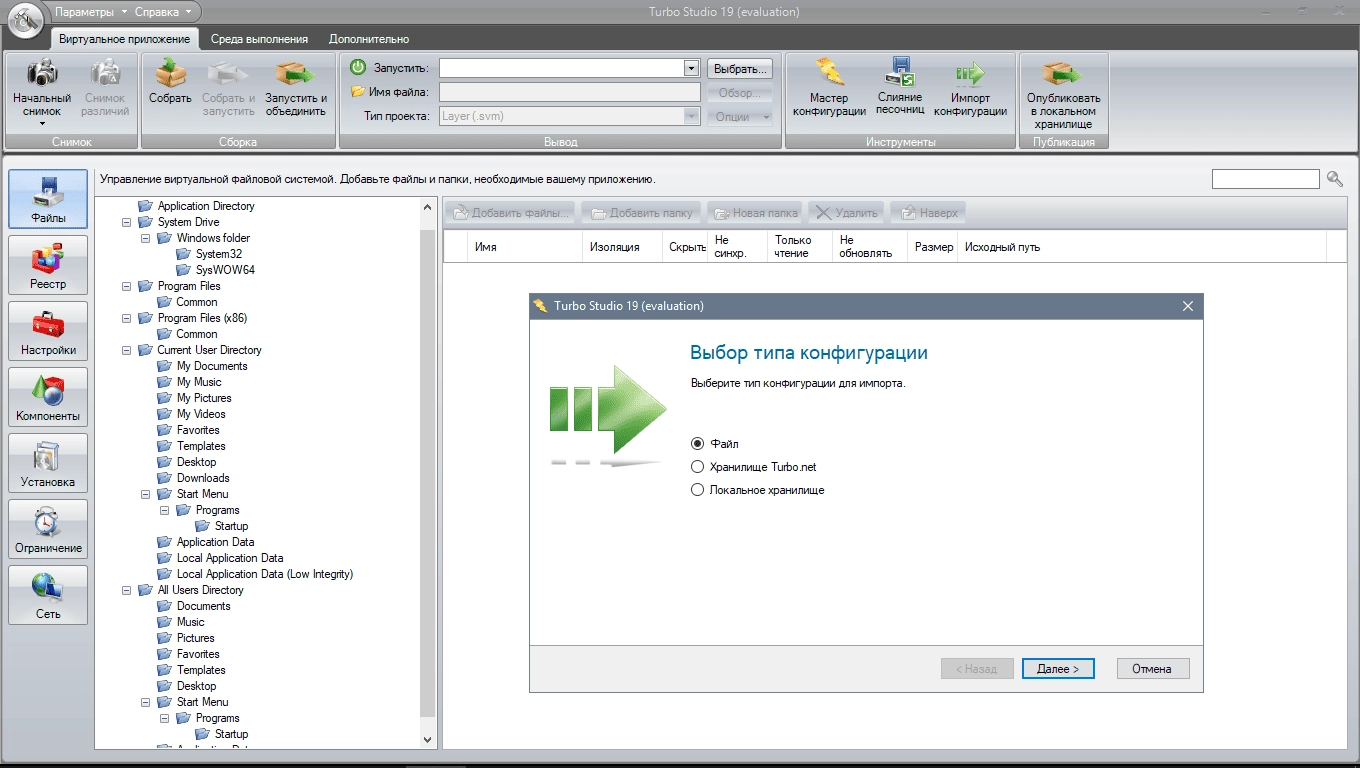This screenshot has width=1360, height=768.
Task: Switch to Дополнительно tab
Action: (369, 39)
